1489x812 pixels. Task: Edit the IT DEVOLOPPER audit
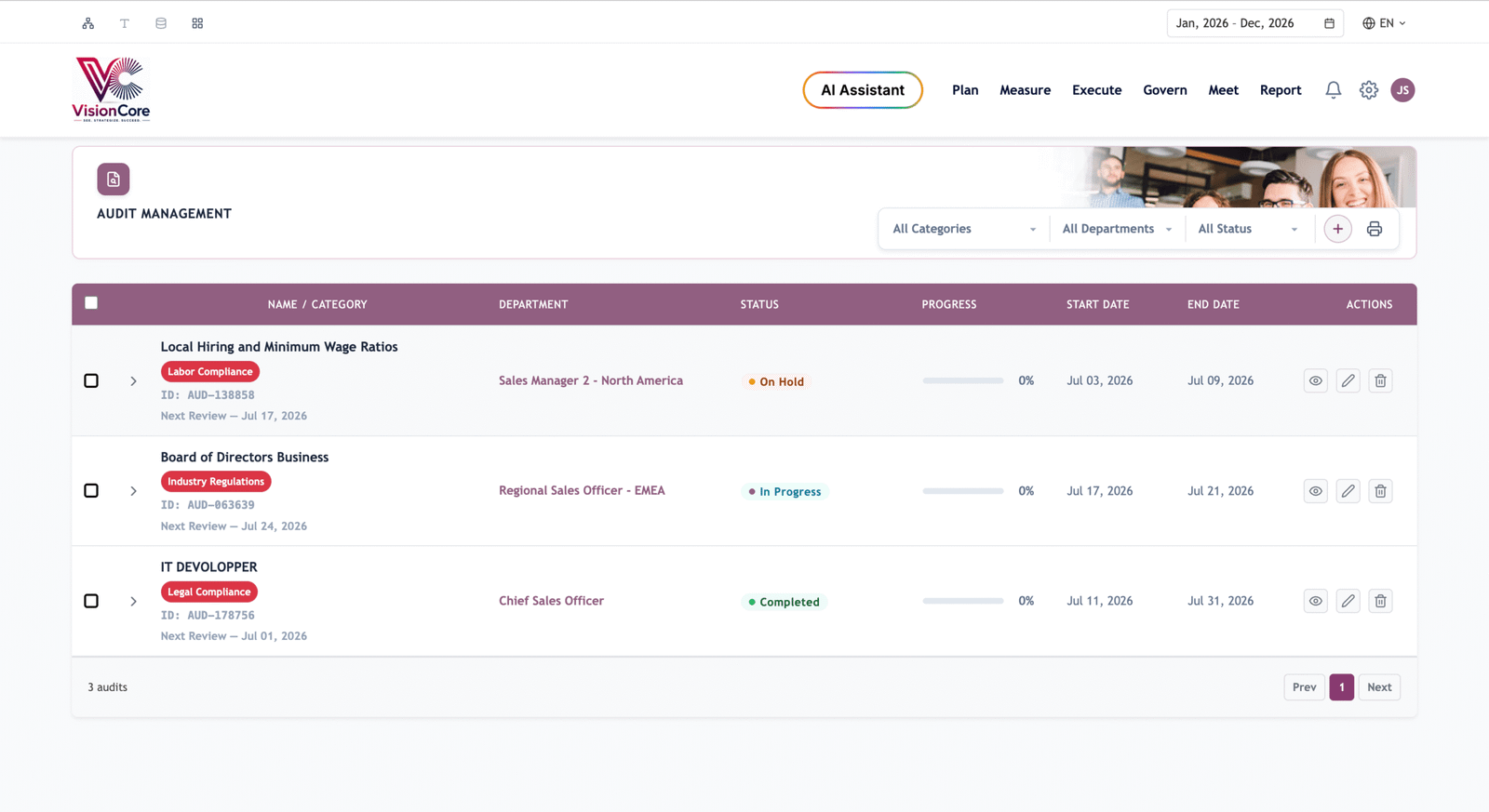pyautogui.click(x=1348, y=601)
